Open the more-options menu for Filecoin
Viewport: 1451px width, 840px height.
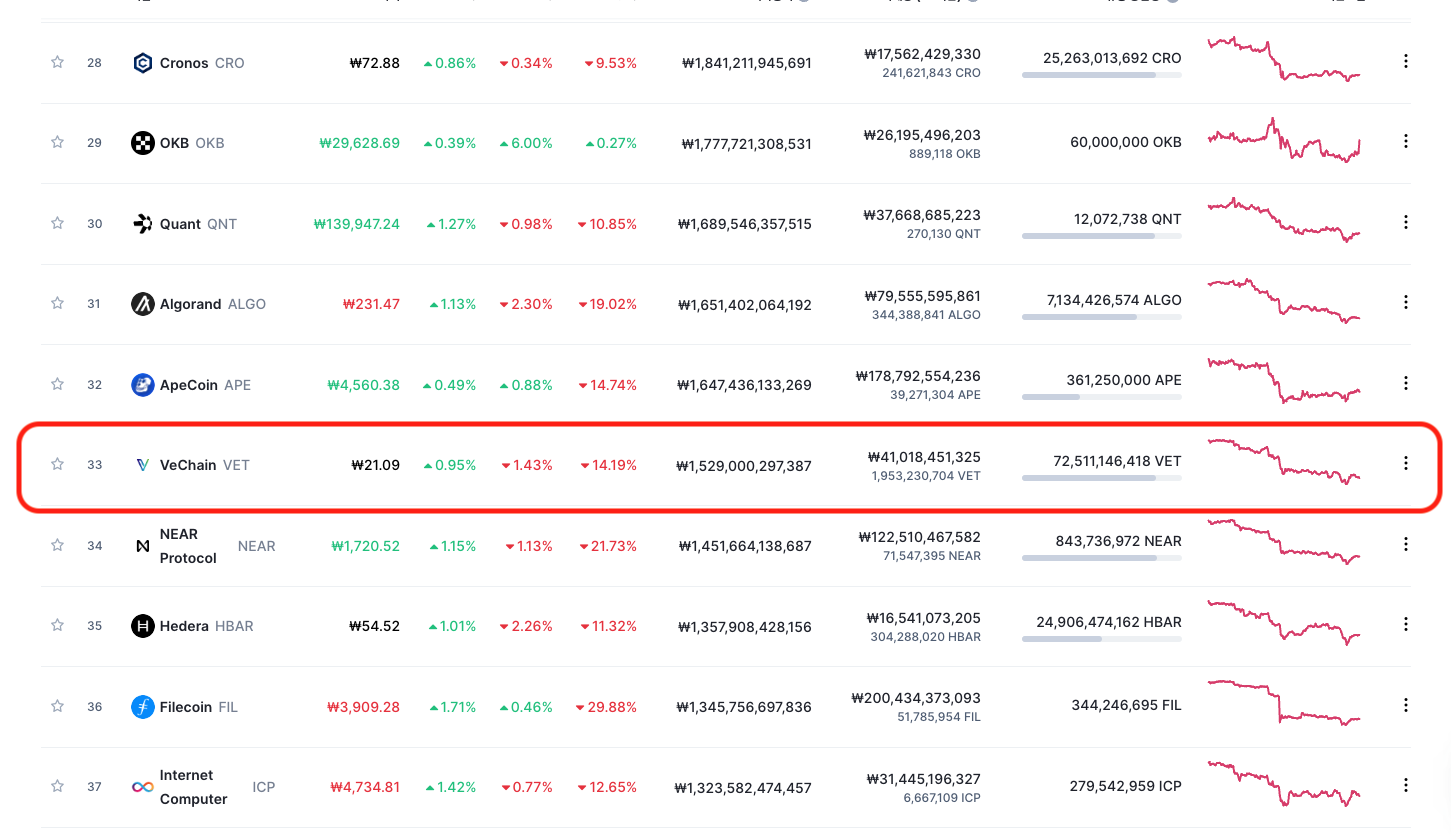pos(1406,705)
